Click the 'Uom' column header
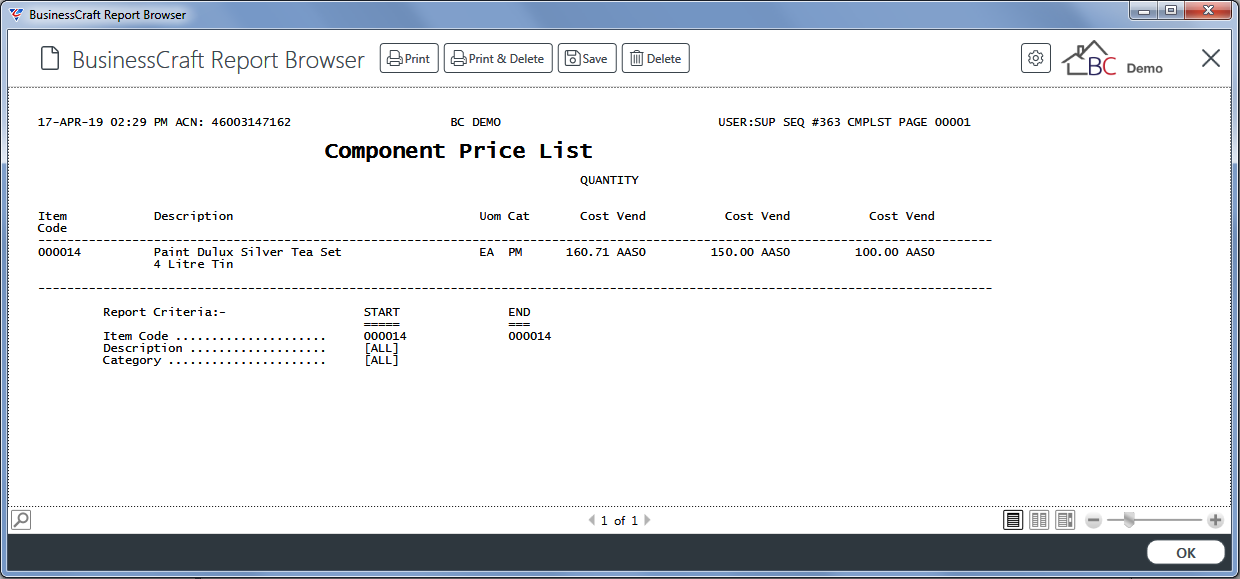 click(x=490, y=216)
